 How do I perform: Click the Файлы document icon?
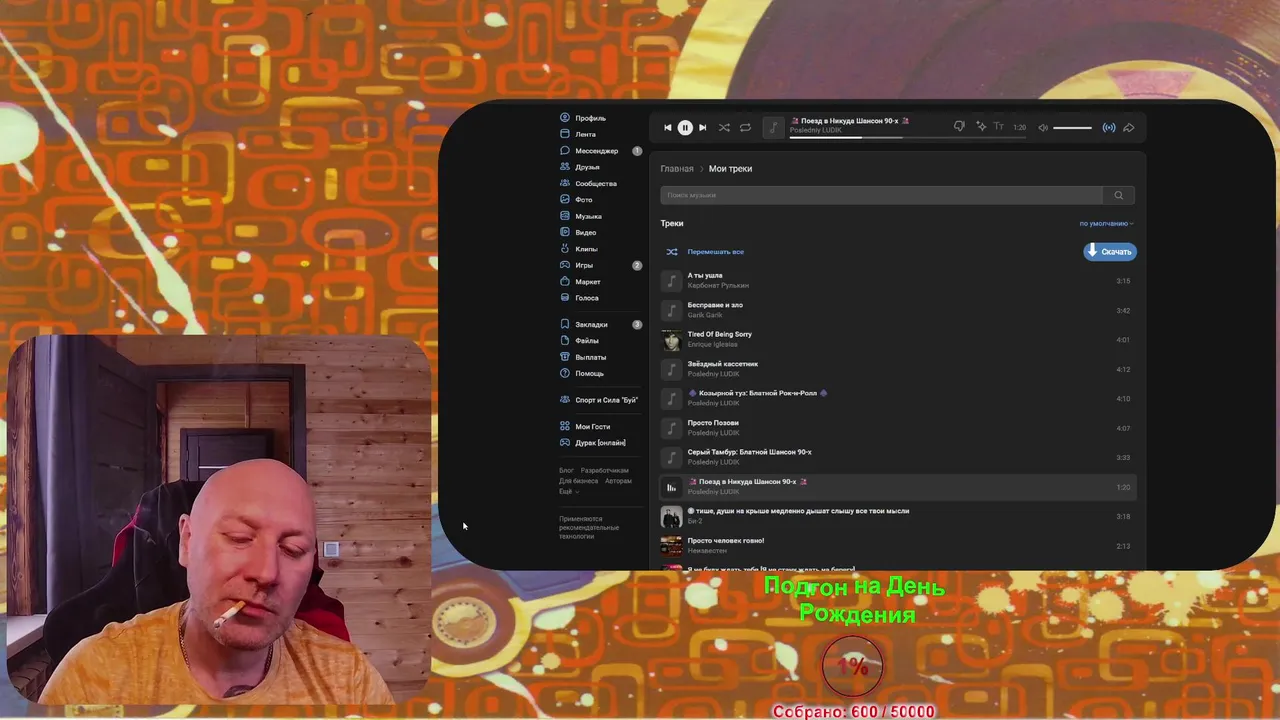(565, 341)
